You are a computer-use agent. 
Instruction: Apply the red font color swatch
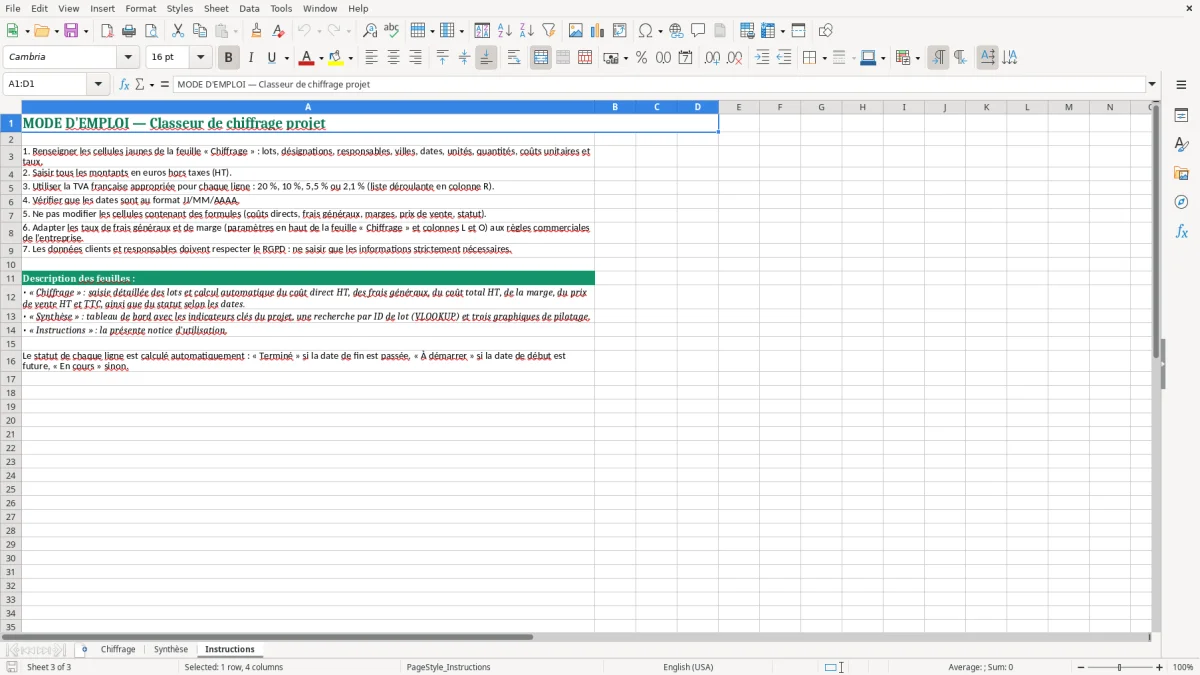tap(307, 58)
